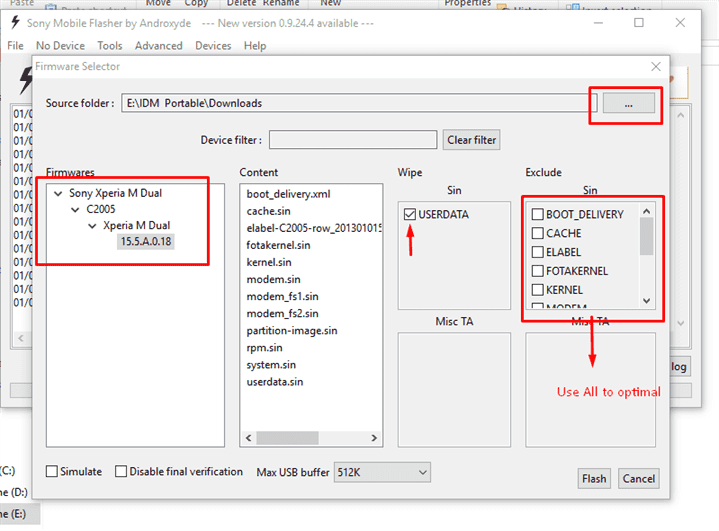The height and width of the screenshot is (531, 719).
Task: Select modem_fs2.sin in Content list
Action: pos(282,314)
